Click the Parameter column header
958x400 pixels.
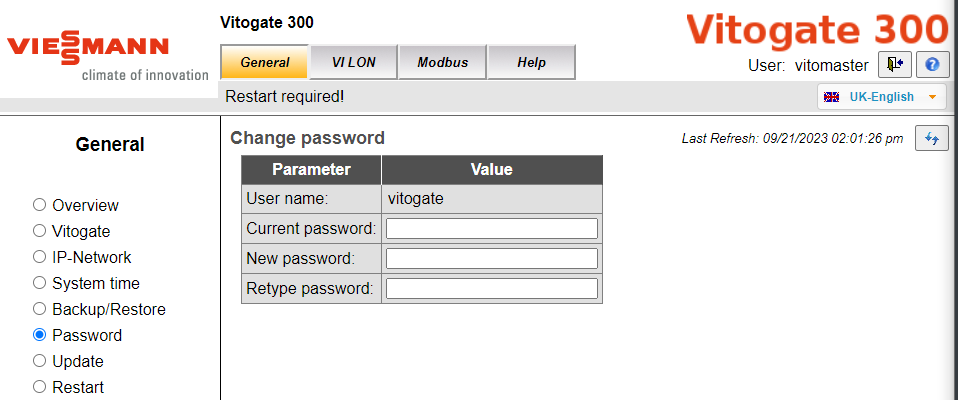tap(311, 170)
